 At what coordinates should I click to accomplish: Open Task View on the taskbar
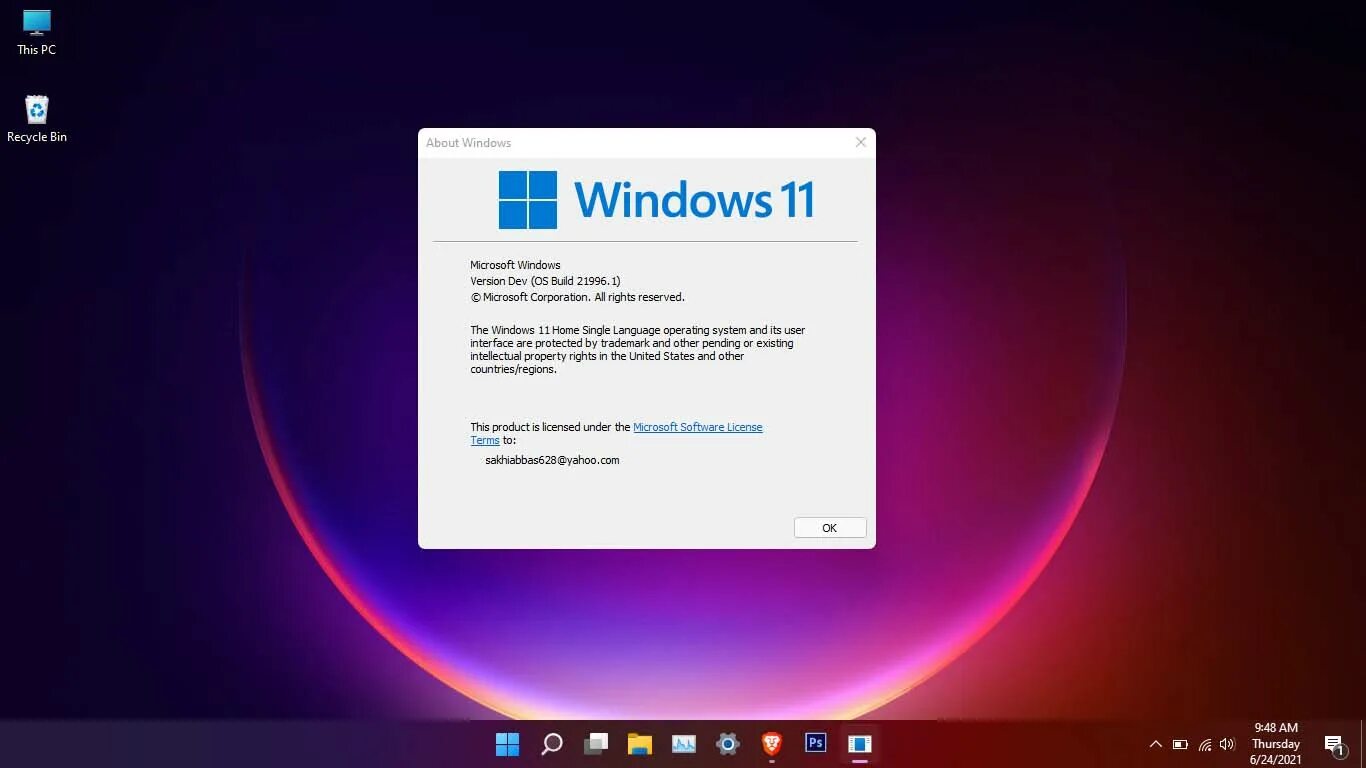click(x=596, y=744)
